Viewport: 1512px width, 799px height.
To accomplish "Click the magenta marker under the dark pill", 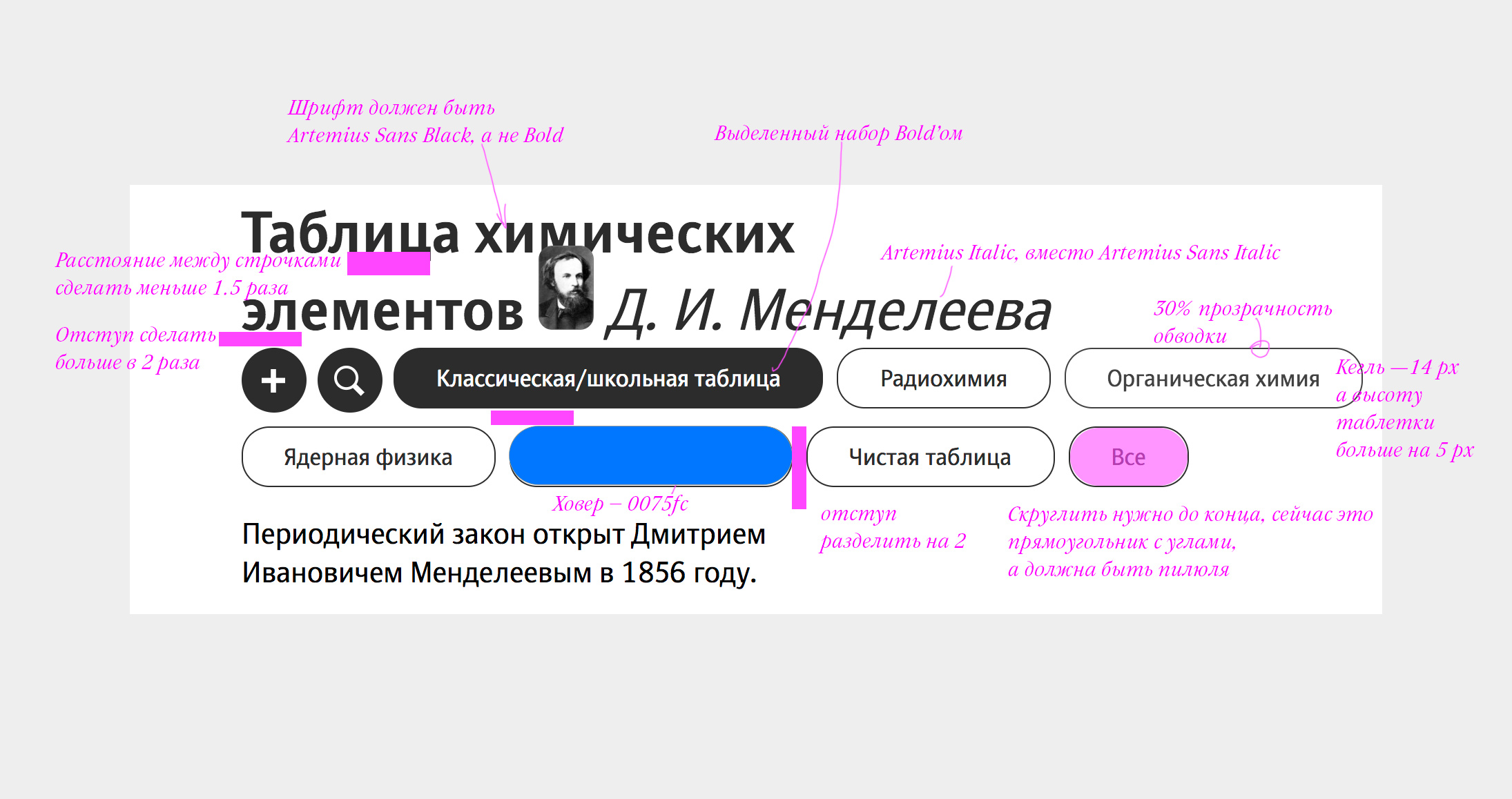I will 532,417.
